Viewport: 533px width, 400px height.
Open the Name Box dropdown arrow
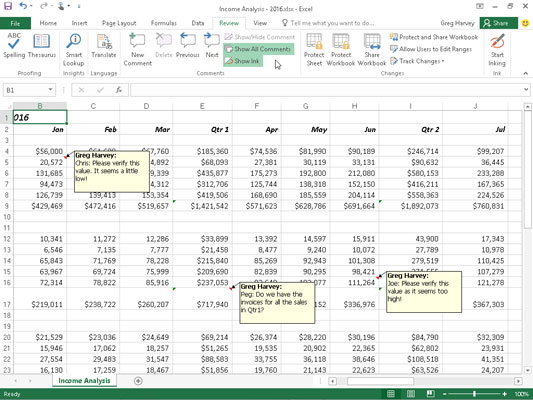point(50,90)
